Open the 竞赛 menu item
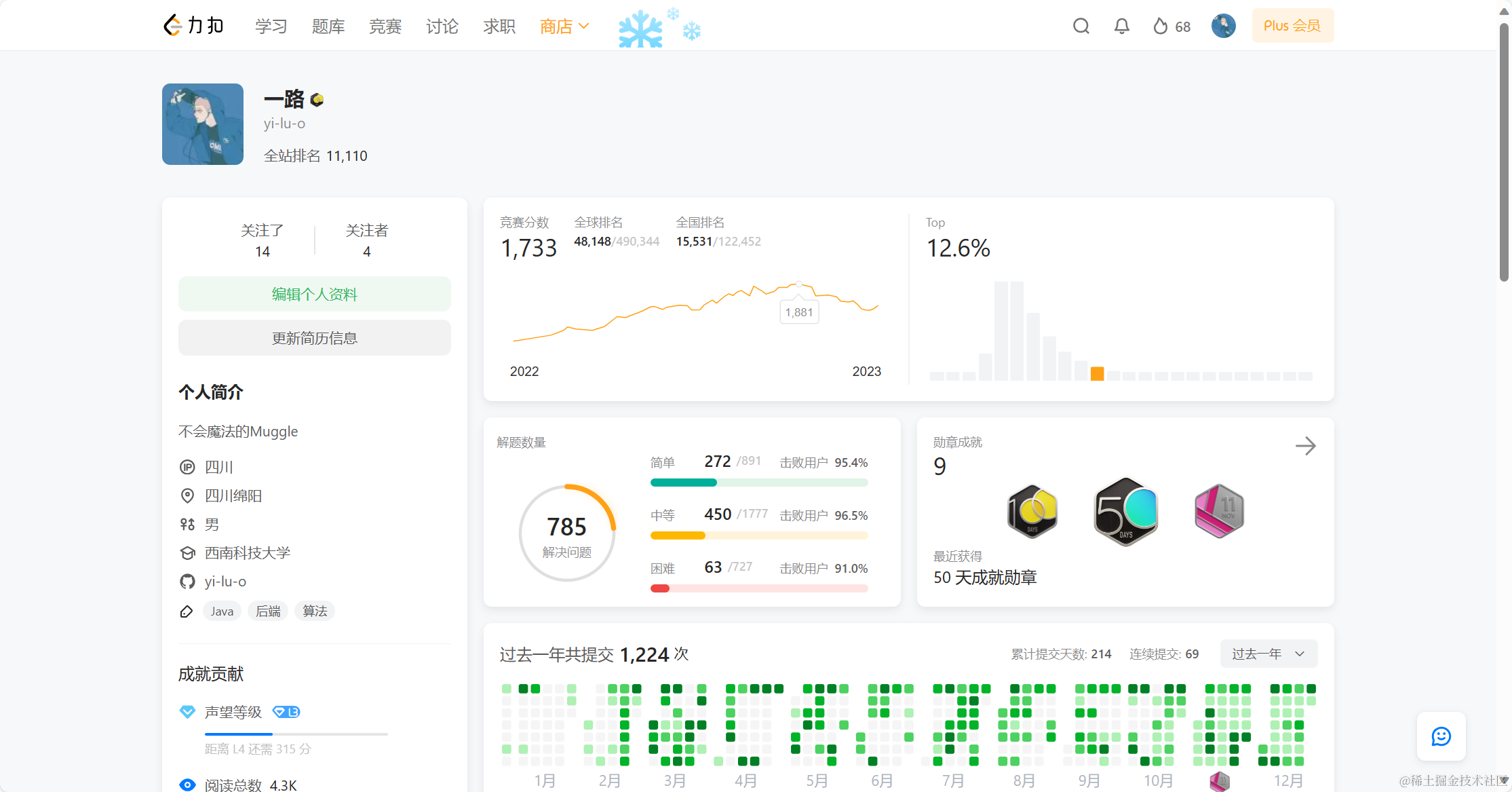The height and width of the screenshot is (792, 1512). tap(385, 26)
